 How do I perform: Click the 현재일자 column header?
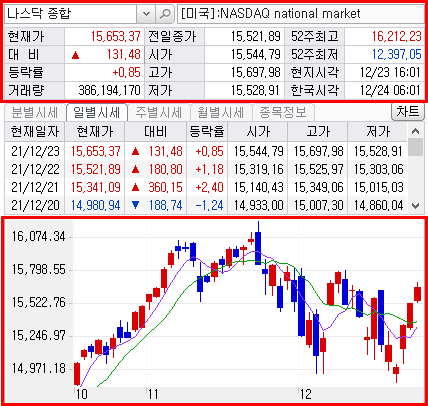tap(35, 132)
